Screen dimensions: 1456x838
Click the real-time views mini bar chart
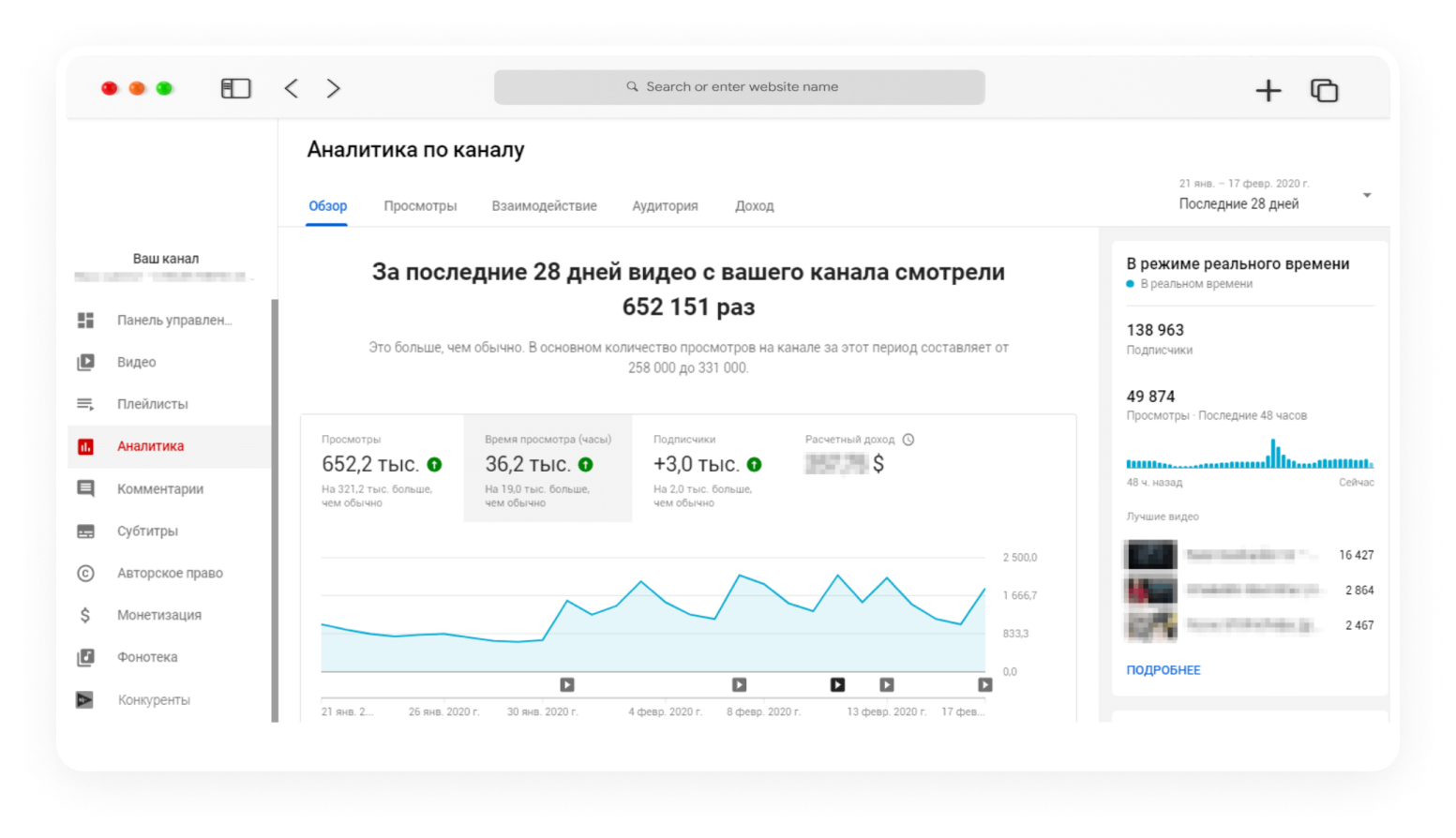coord(1250,454)
